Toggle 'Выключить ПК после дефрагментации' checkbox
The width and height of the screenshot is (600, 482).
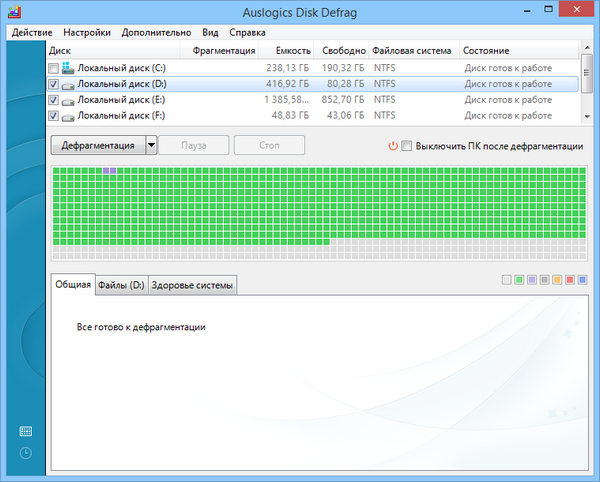coord(407,145)
